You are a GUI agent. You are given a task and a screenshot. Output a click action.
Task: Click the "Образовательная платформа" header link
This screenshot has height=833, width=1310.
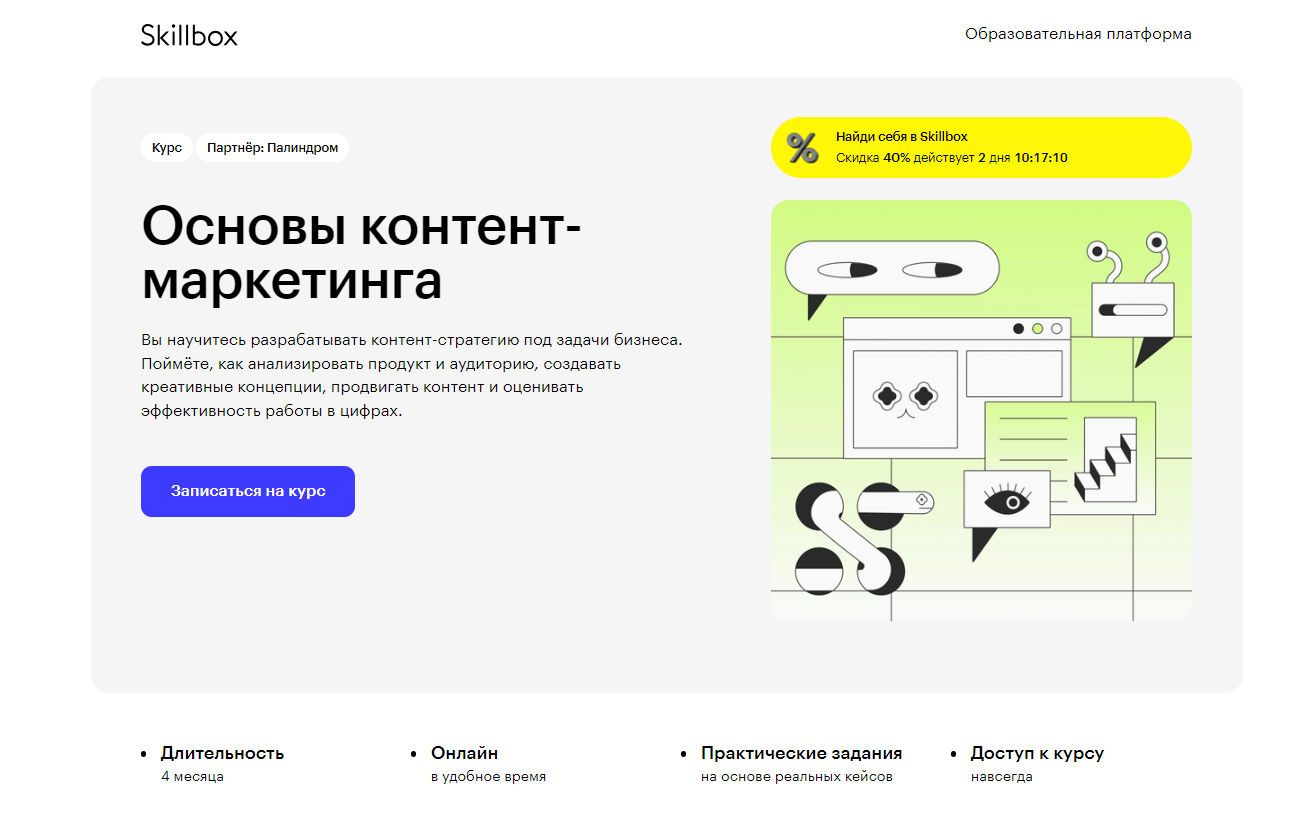tap(1078, 34)
